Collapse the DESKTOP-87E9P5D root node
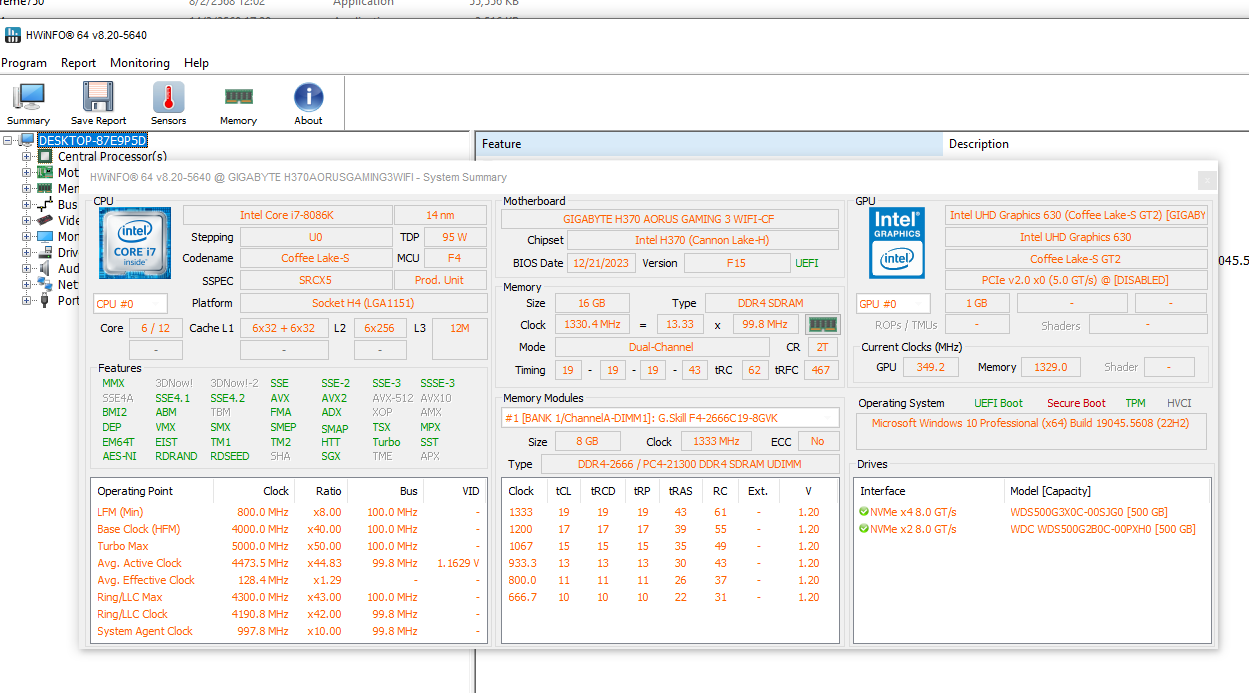The height and width of the screenshot is (693, 1249). [x=9, y=141]
